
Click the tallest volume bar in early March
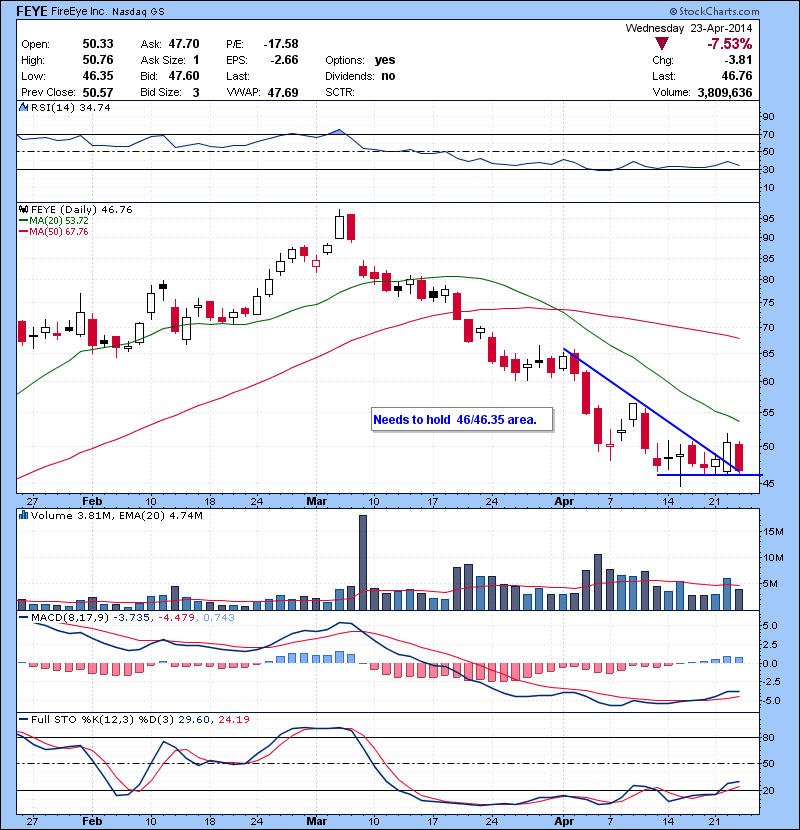pyautogui.click(x=363, y=562)
